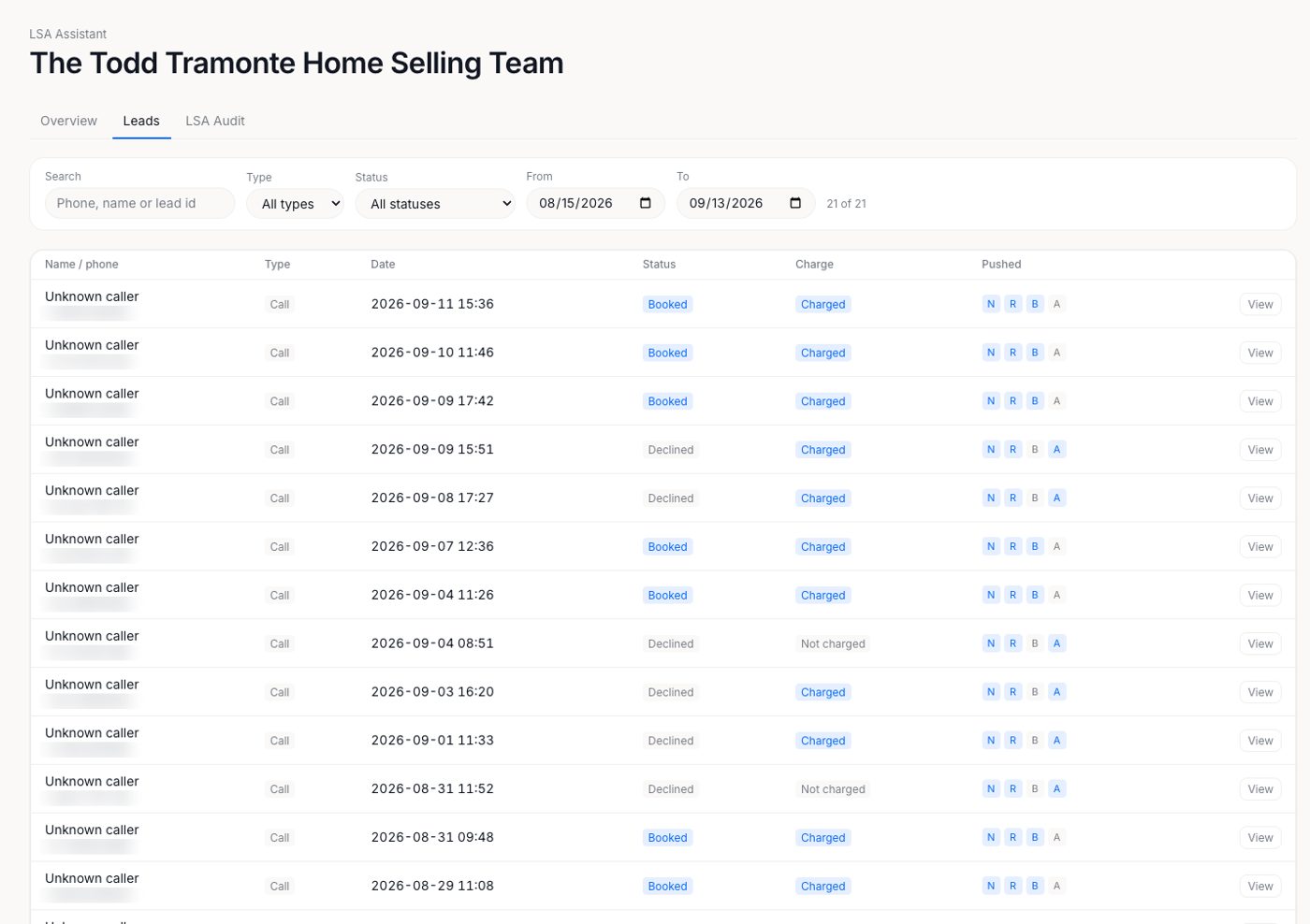Image resolution: width=1310 pixels, height=924 pixels.
Task: View the 2026-09-11 15:36 lead
Action: point(1259,304)
